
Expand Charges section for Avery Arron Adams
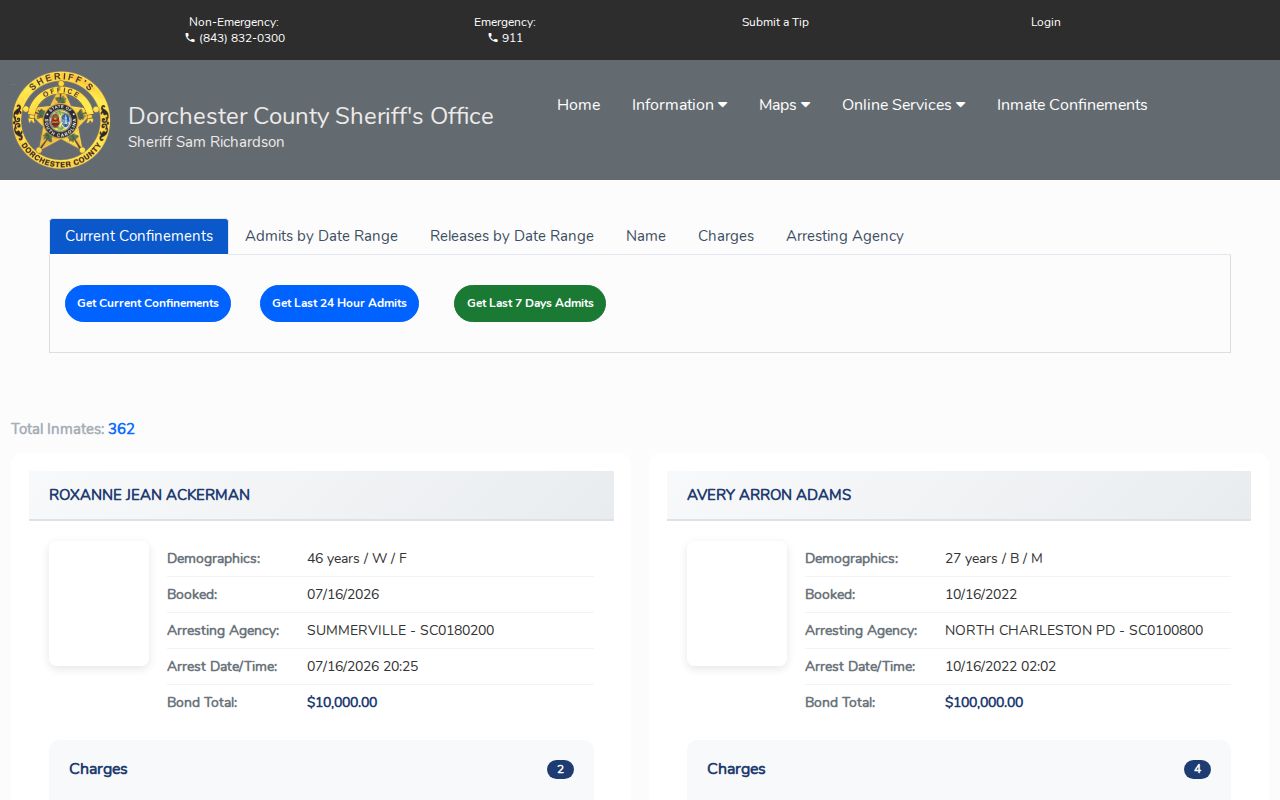959,769
